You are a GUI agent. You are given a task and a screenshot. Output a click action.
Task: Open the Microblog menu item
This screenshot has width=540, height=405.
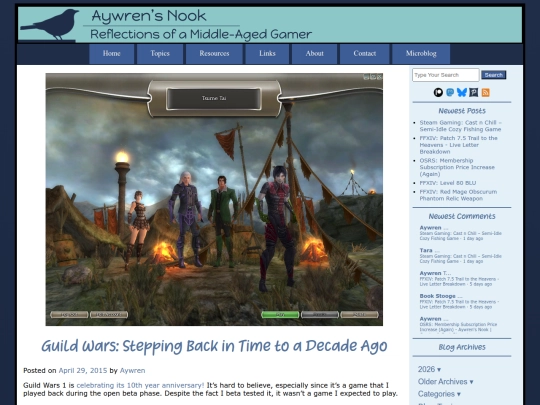(421, 54)
